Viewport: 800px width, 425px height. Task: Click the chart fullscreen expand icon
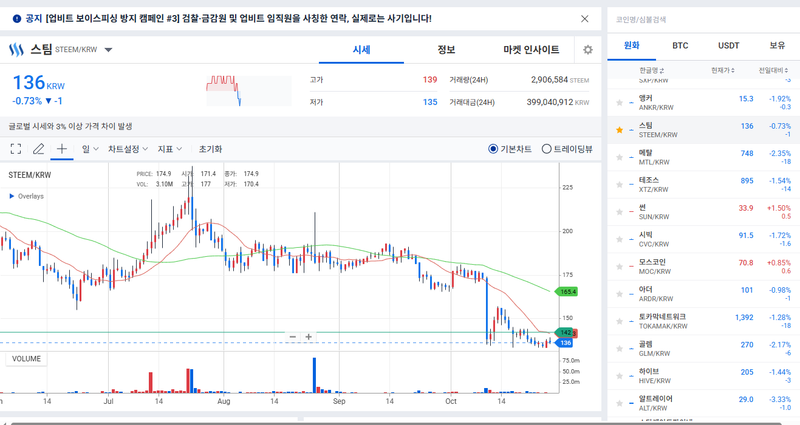(x=16, y=149)
